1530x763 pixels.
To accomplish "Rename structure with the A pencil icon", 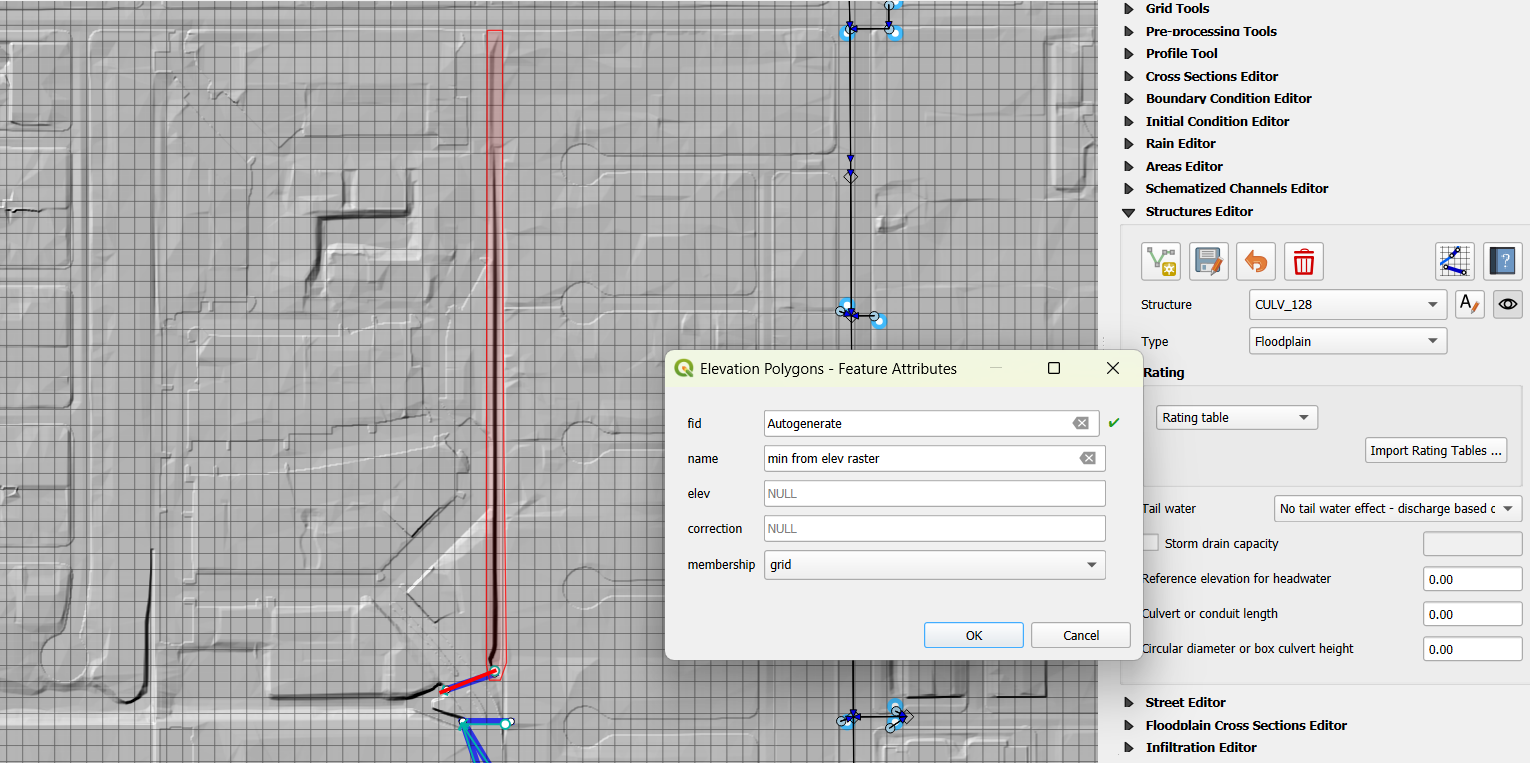I will coord(1469,304).
